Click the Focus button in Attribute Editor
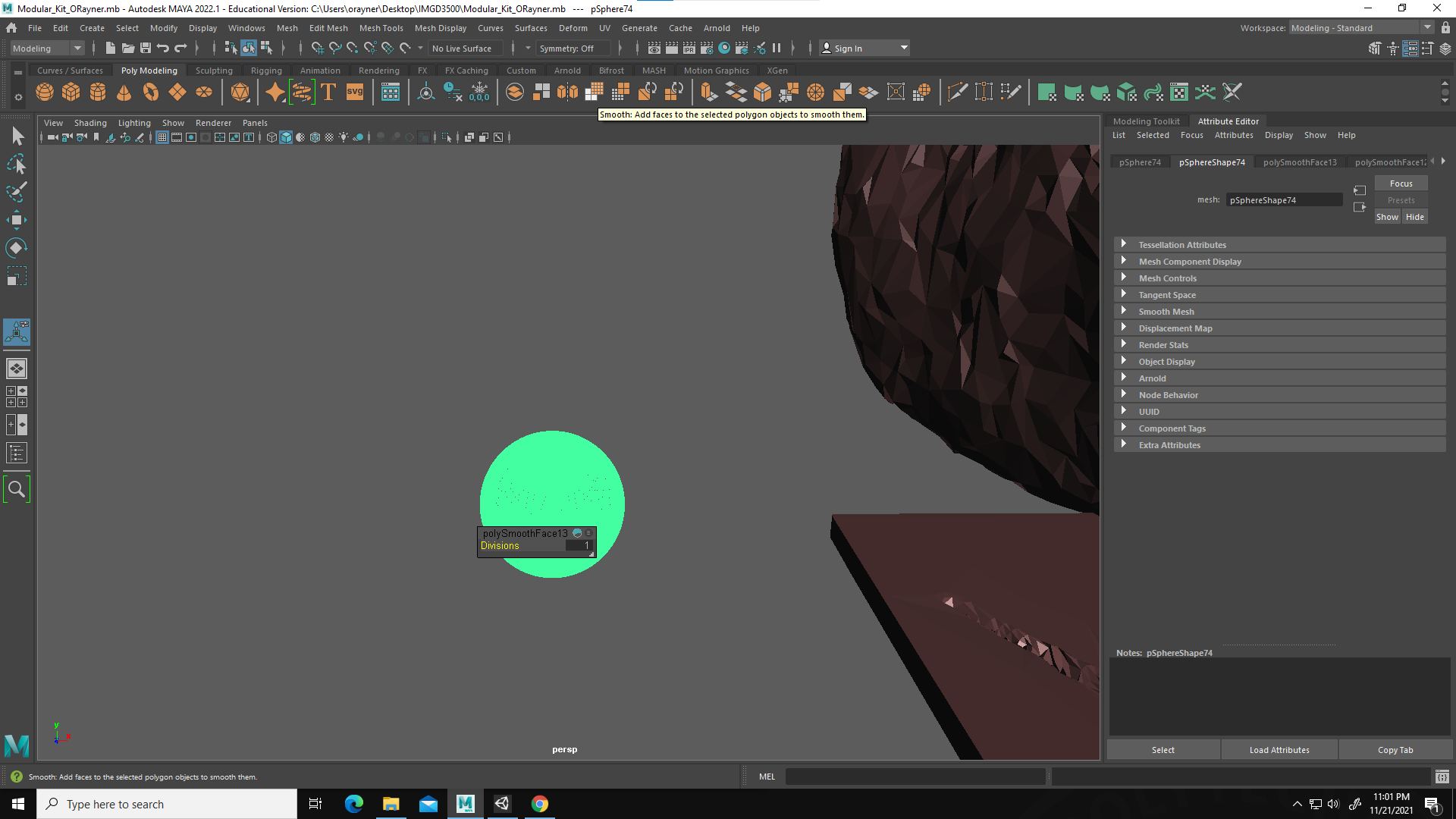This screenshot has height=819, width=1456. click(x=1401, y=184)
